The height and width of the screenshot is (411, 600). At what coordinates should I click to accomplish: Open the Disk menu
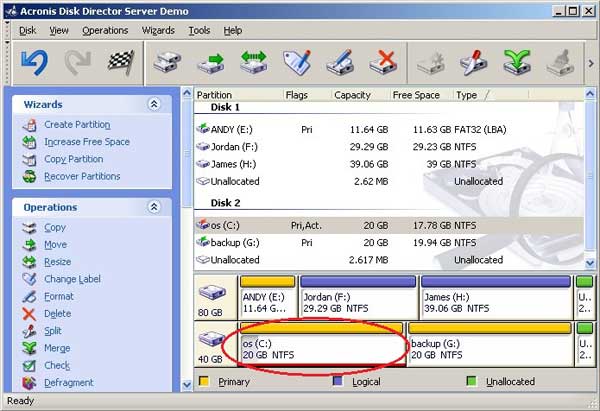click(x=28, y=30)
